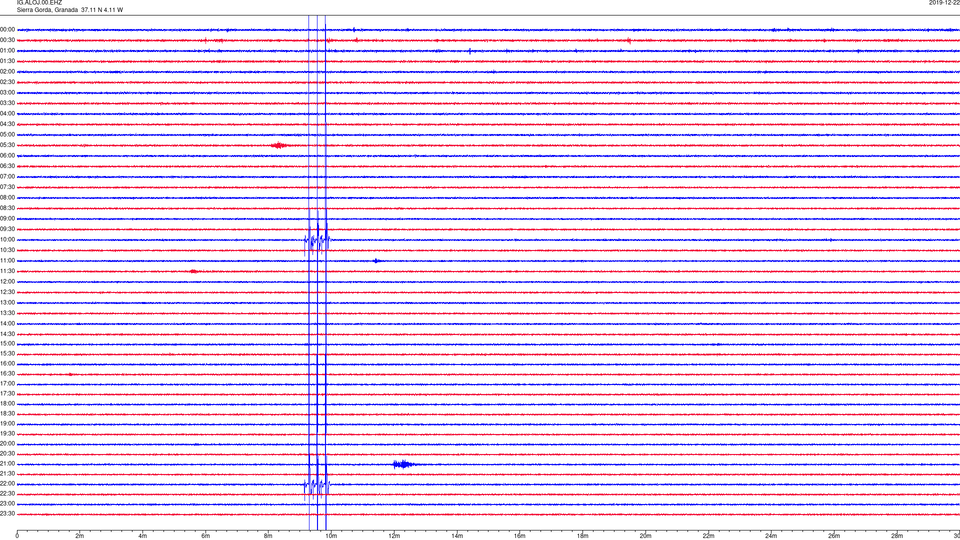Click the 24m tick label on time axis
Image resolution: width=960 pixels, height=540 pixels.
point(771,536)
